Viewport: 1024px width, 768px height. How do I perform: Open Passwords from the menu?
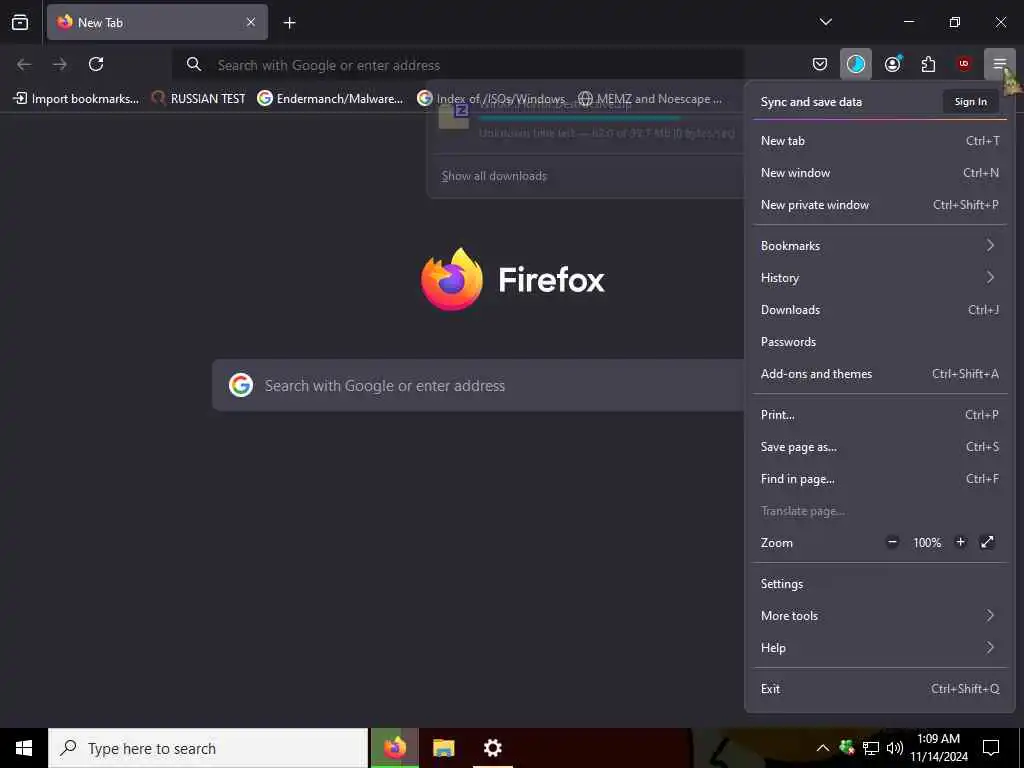(880, 342)
